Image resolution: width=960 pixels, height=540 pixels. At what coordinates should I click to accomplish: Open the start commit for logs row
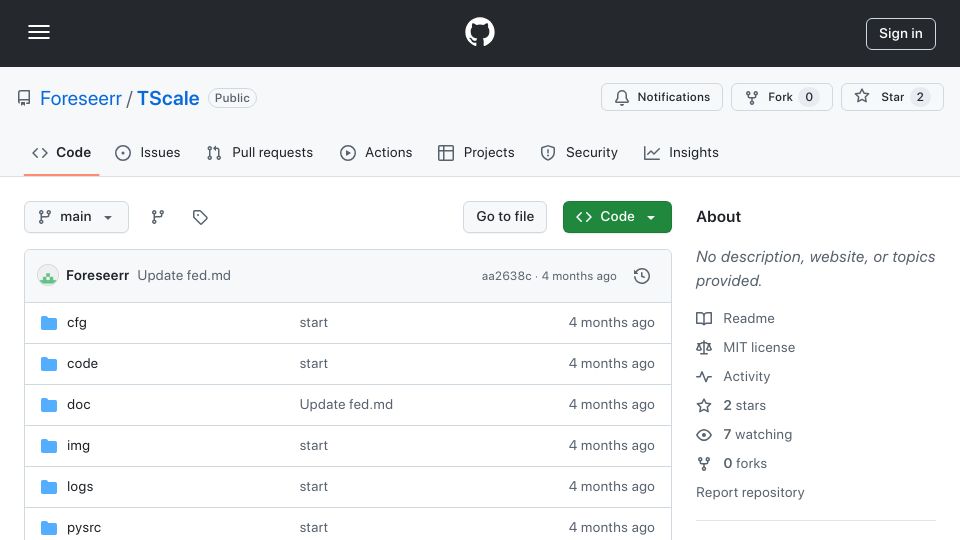313,487
